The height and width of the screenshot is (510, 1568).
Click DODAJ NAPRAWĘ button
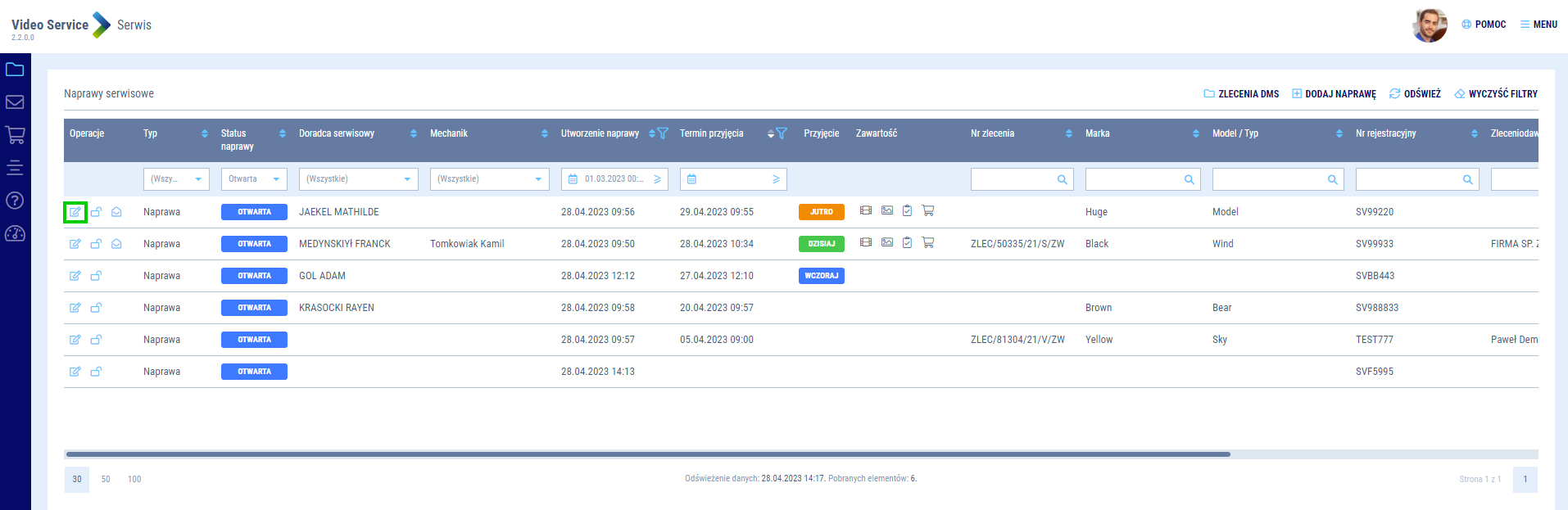1334,94
